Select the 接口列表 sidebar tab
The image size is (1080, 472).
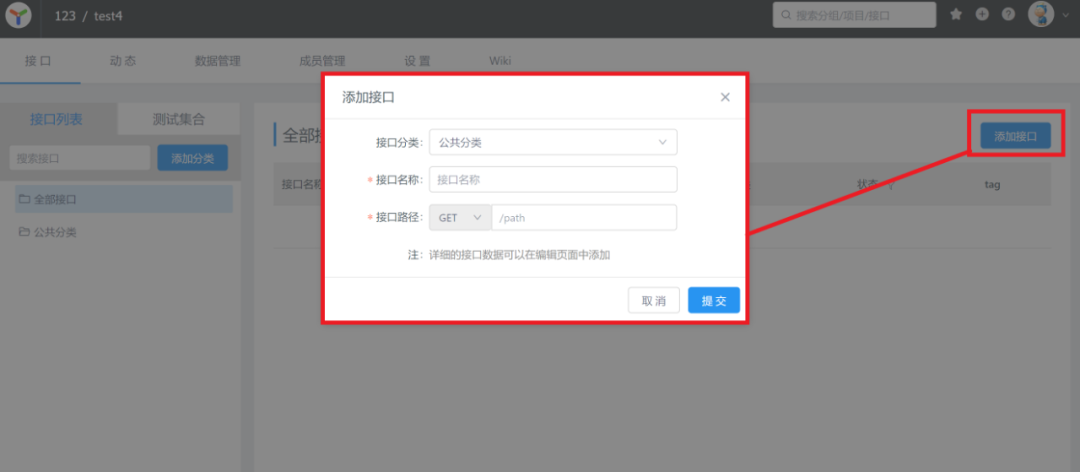click(x=56, y=119)
